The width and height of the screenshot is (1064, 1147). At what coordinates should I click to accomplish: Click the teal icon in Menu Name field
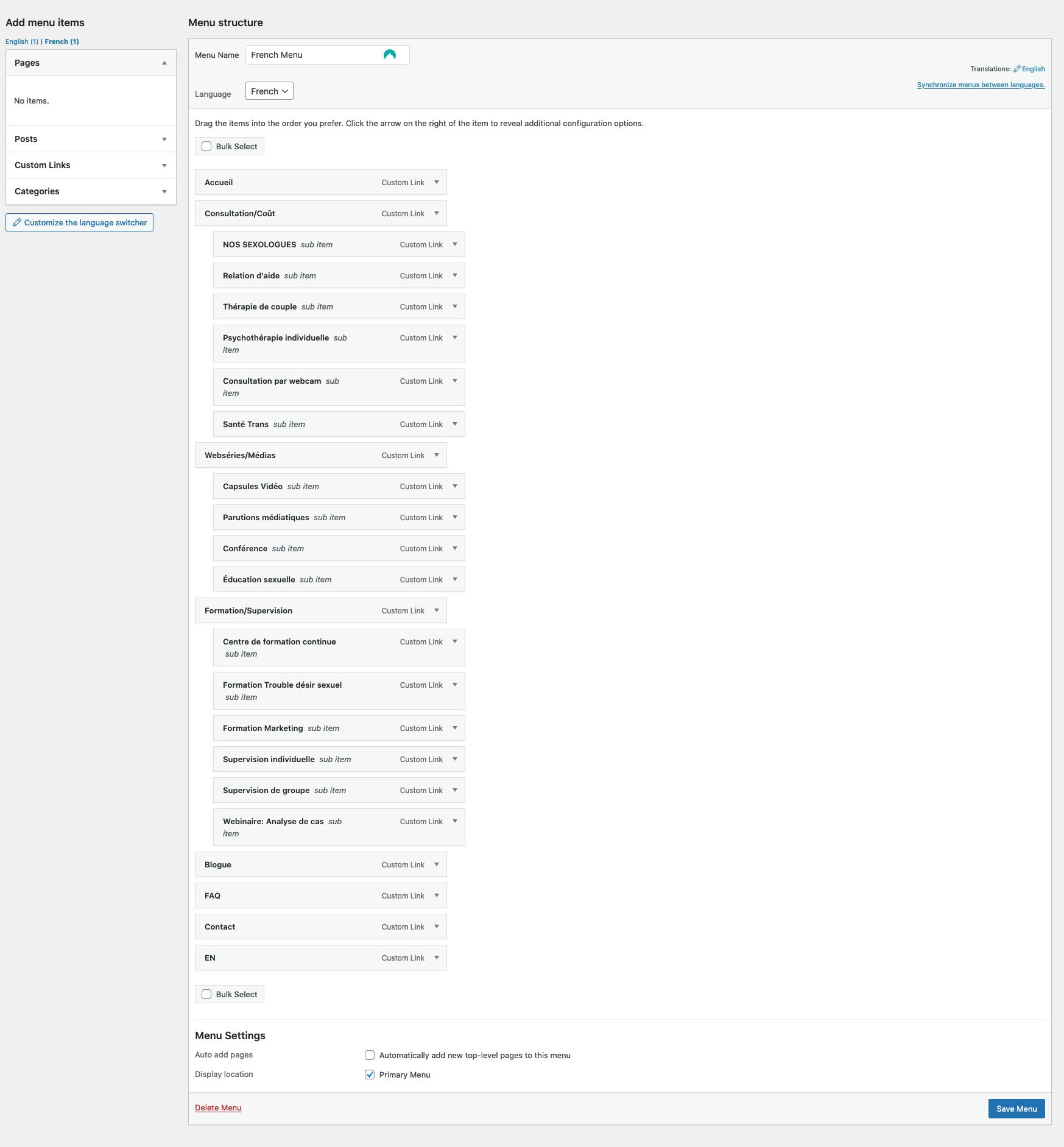click(x=390, y=55)
